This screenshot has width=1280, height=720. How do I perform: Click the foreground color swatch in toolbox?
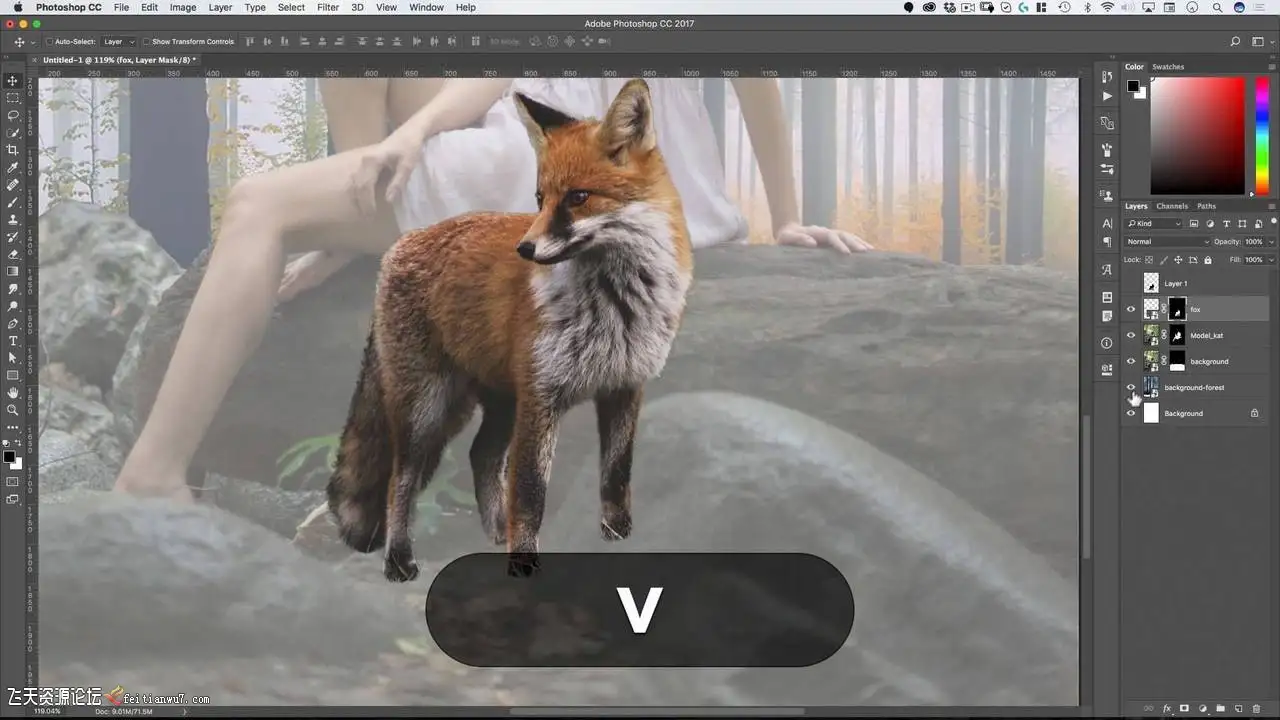[9, 457]
